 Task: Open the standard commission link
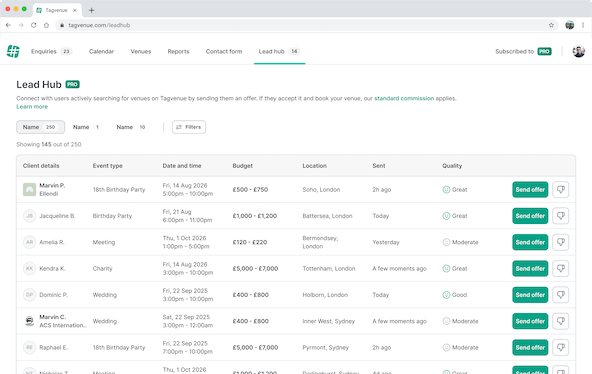pos(404,98)
